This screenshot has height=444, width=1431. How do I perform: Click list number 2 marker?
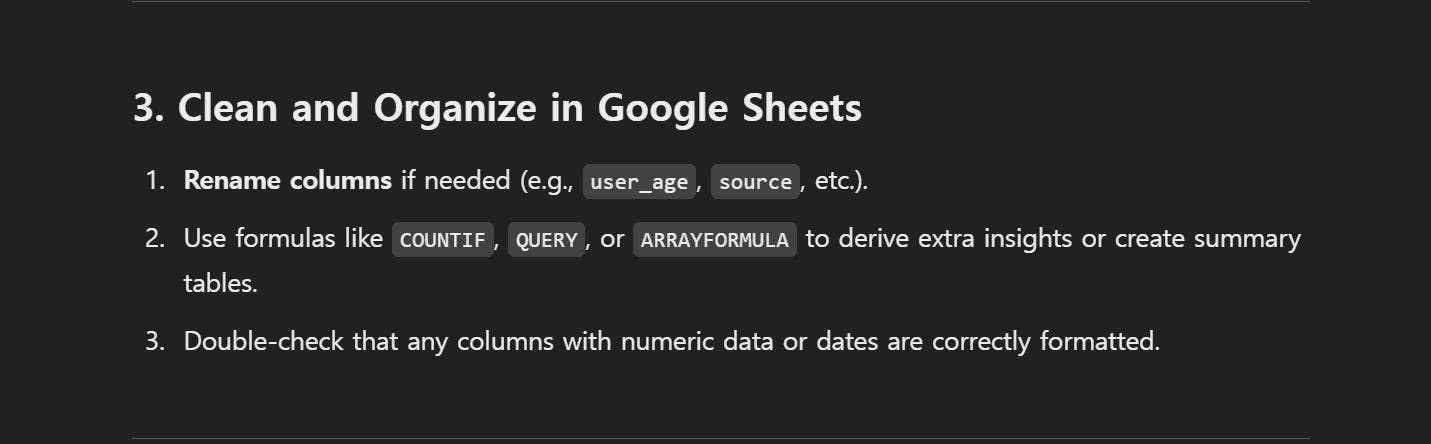coord(155,239)
